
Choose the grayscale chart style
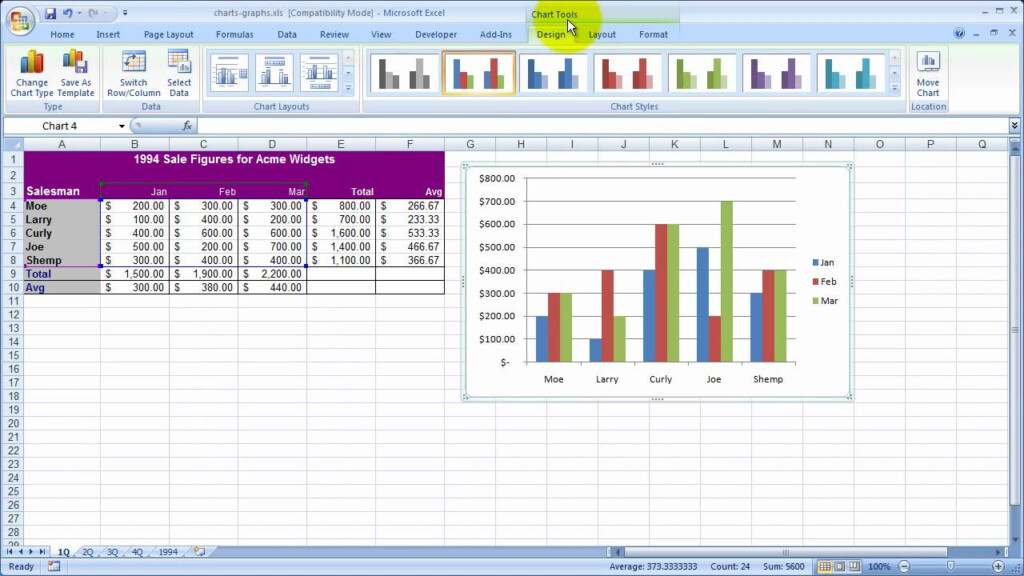[404, 73]
